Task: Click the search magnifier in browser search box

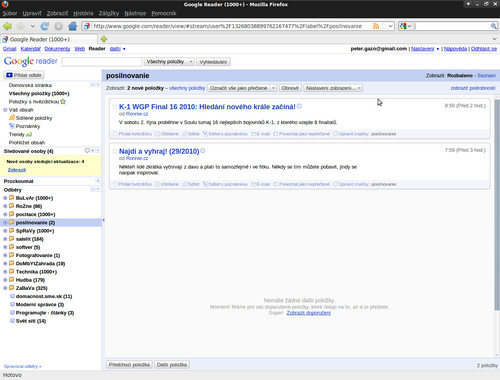Action: tap(493, 26)
